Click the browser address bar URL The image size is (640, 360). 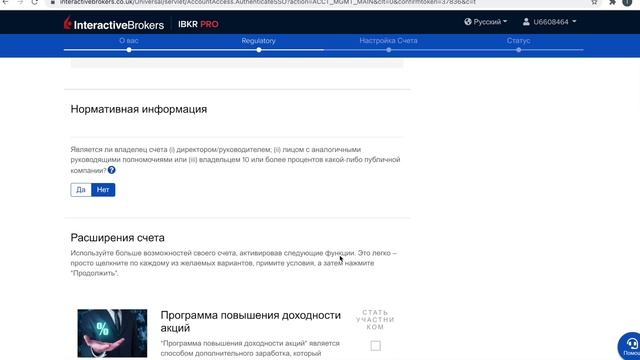pos(267,2)
